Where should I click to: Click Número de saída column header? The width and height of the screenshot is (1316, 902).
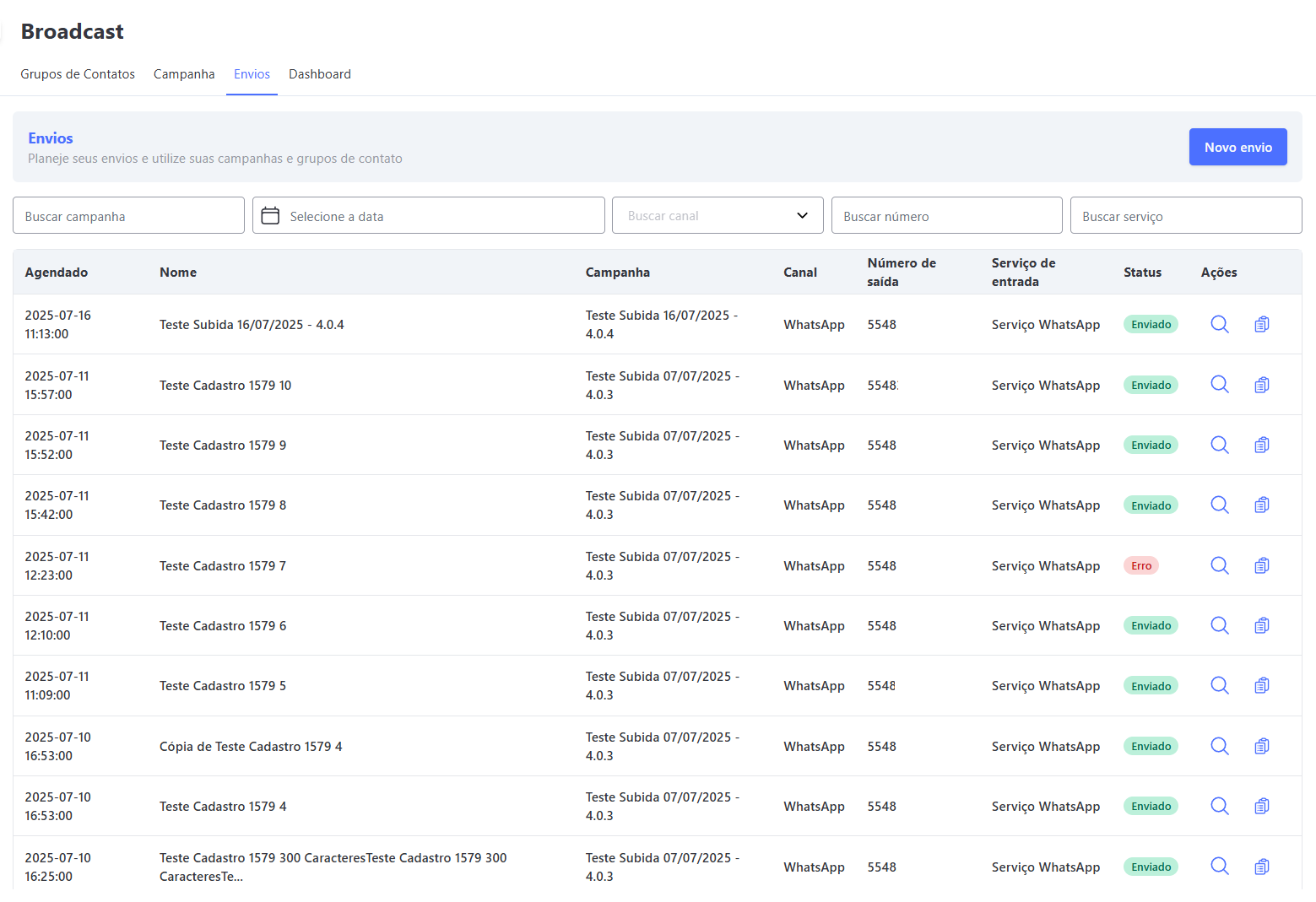[902, 272]
